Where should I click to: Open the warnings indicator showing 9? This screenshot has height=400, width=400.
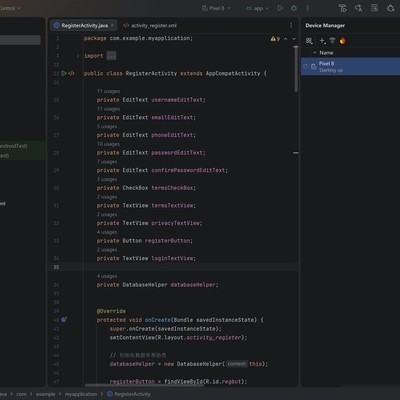tap(275, 39)
